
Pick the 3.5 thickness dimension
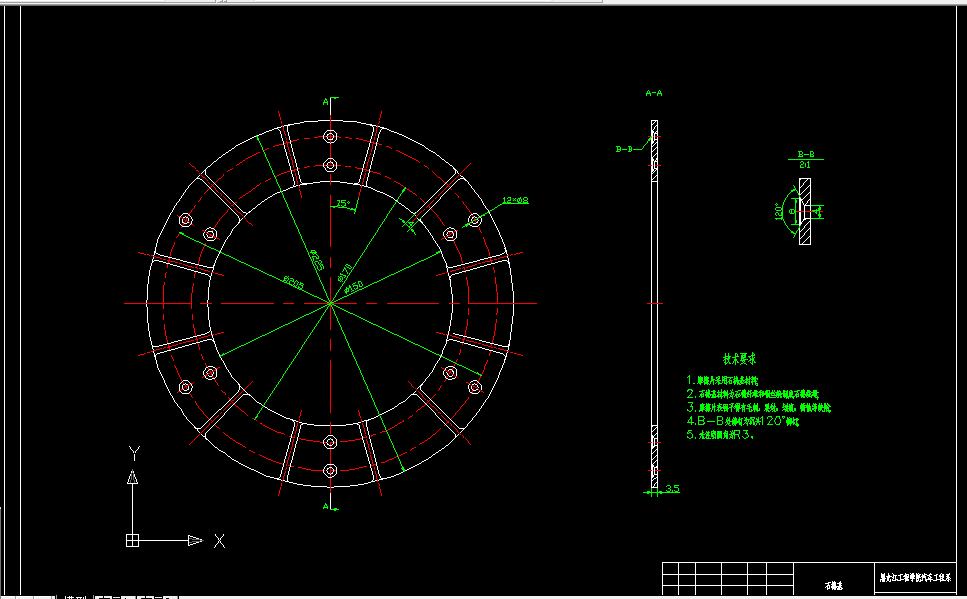[x=672, y=489]
